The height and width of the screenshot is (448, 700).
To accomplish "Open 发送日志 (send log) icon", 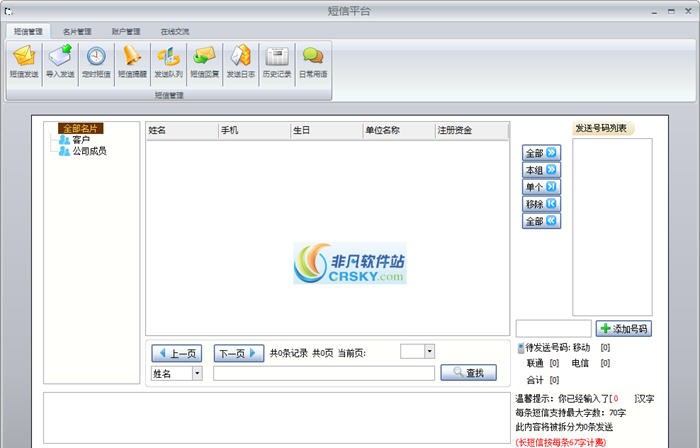I will [241, 62].
